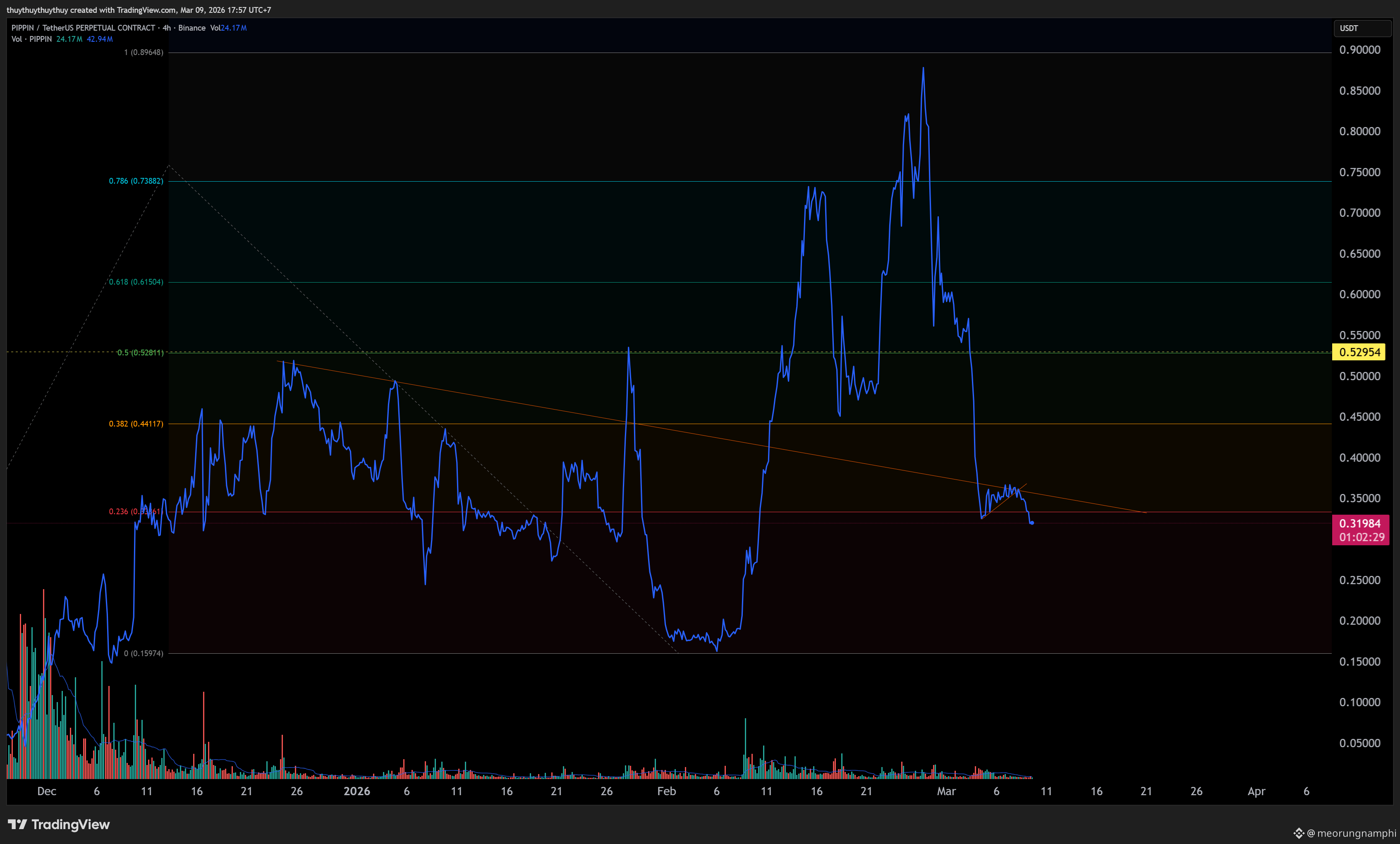Select the Fibonacci label 1 (0.89648)
This screenshot has height=844, width=1400.
pos(143,52)
